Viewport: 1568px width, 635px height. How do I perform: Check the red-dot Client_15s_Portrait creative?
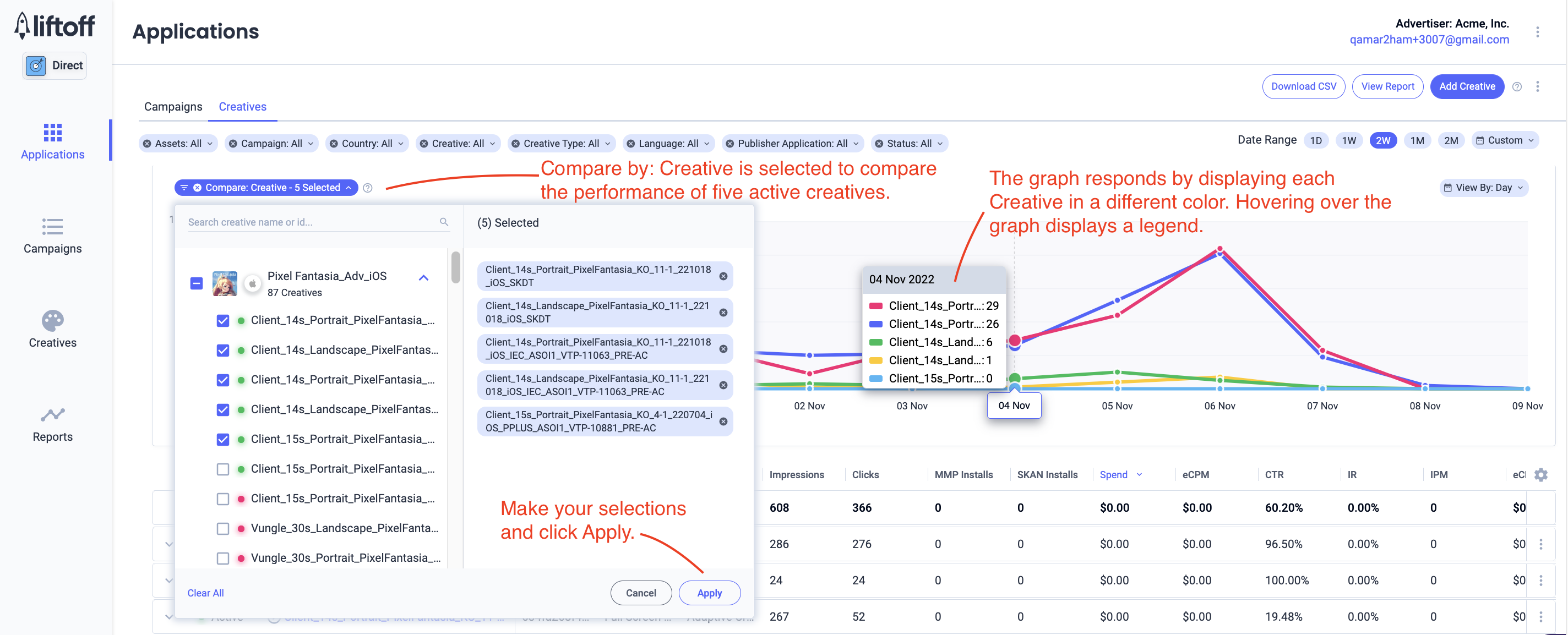(223, 499)
